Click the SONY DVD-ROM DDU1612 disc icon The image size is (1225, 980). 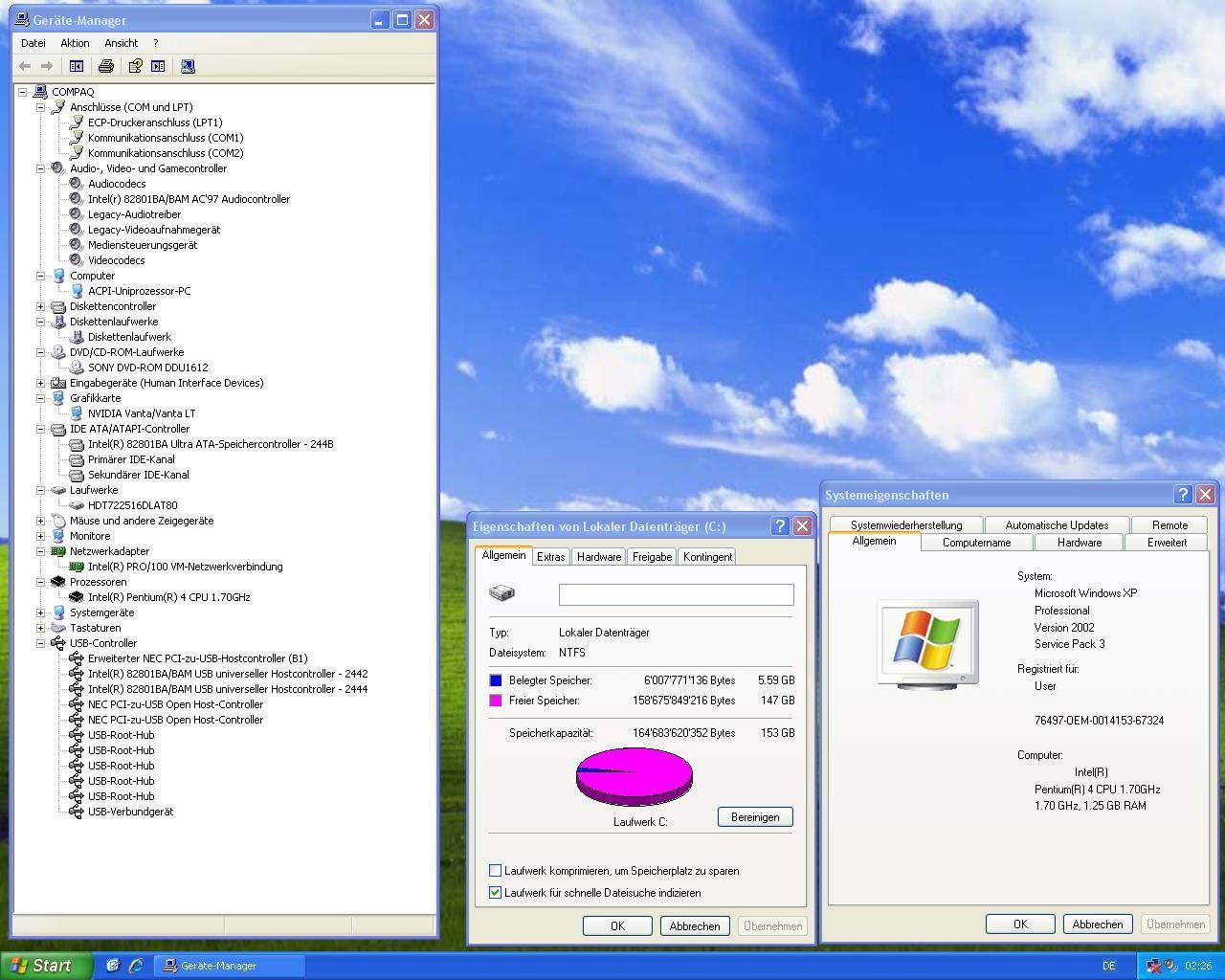coord(77,367)
